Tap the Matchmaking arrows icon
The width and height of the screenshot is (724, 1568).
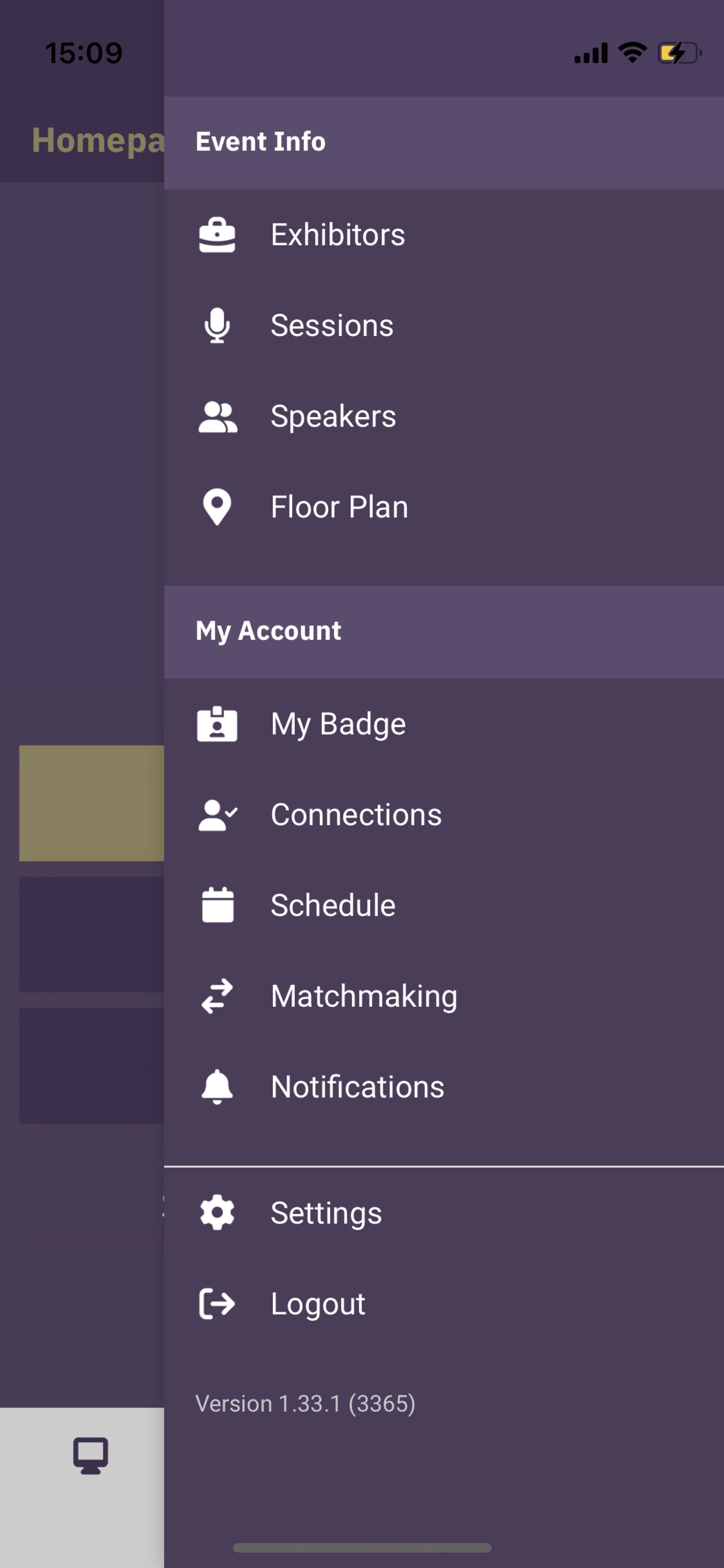217,996
